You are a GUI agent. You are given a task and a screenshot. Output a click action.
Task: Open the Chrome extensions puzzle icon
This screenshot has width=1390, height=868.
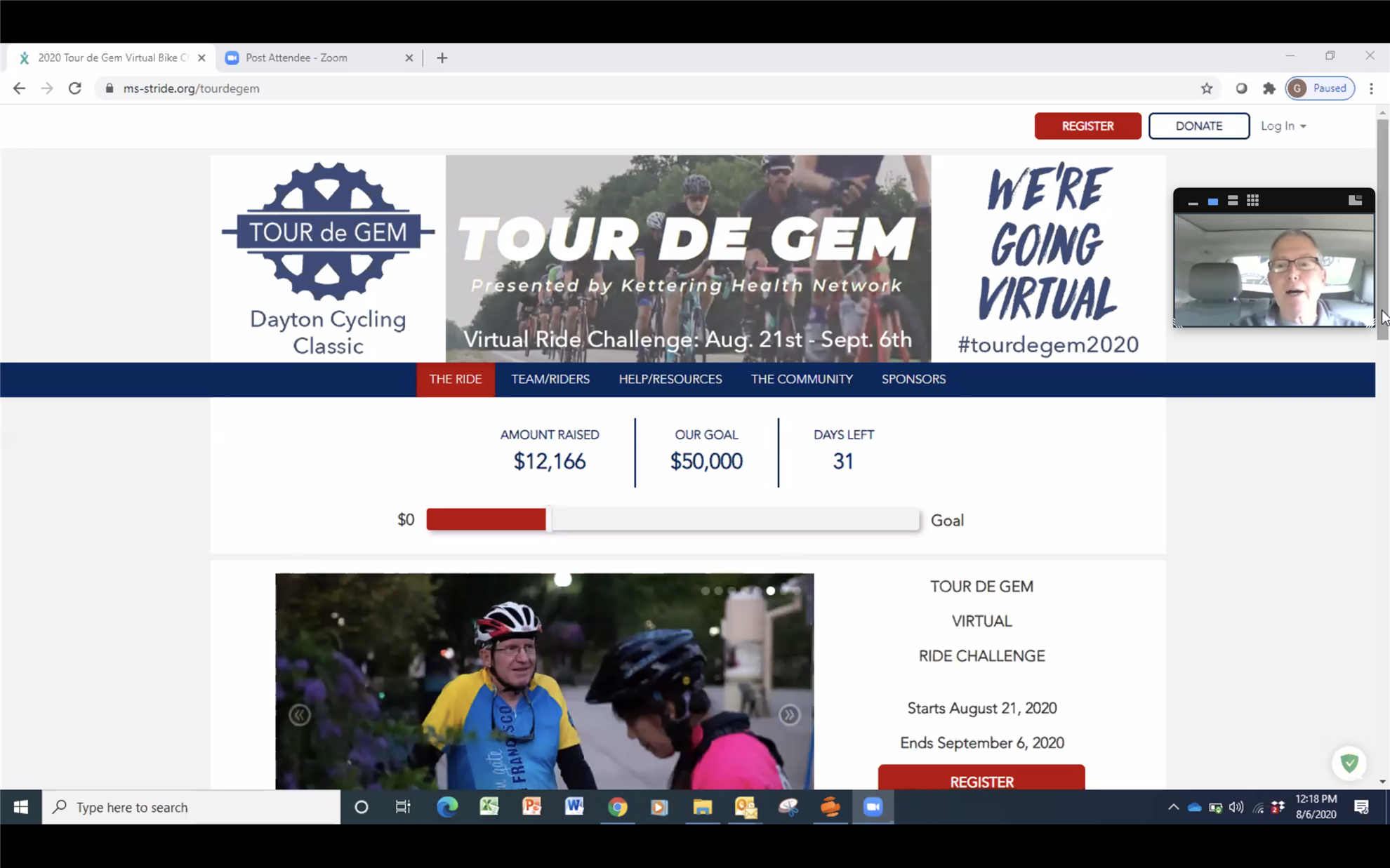pyautogui.click(x=1269, y=88)
